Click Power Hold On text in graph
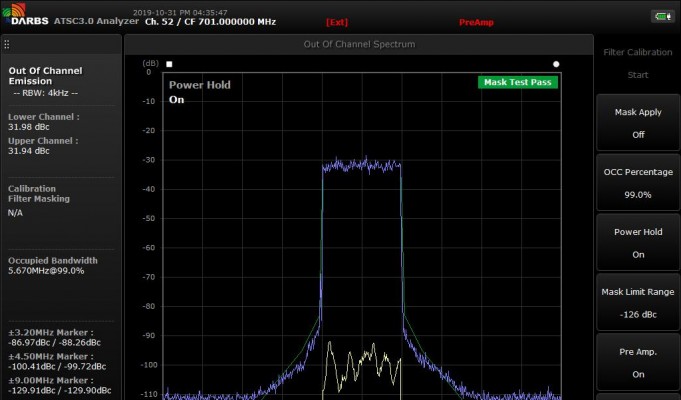Viewport: 681px width, 400px height. pyautogui.click(x=199, y=92)
